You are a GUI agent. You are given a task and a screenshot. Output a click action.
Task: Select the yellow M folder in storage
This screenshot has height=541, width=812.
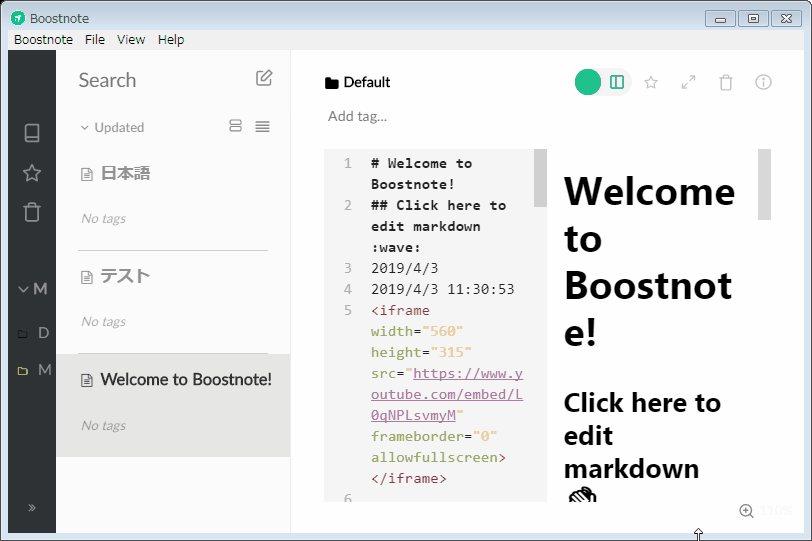click(34, 370)
